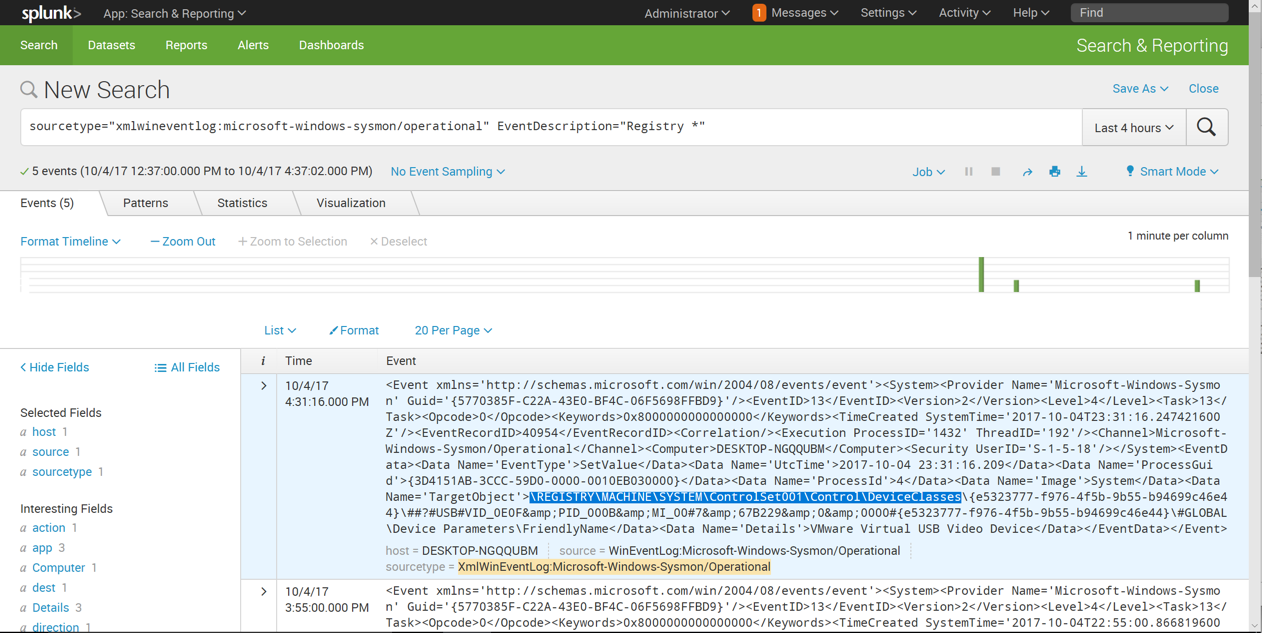The height and width of the screenshot is (633, 1262).
Task: Click the Close link
Action: pos(1203,89)
